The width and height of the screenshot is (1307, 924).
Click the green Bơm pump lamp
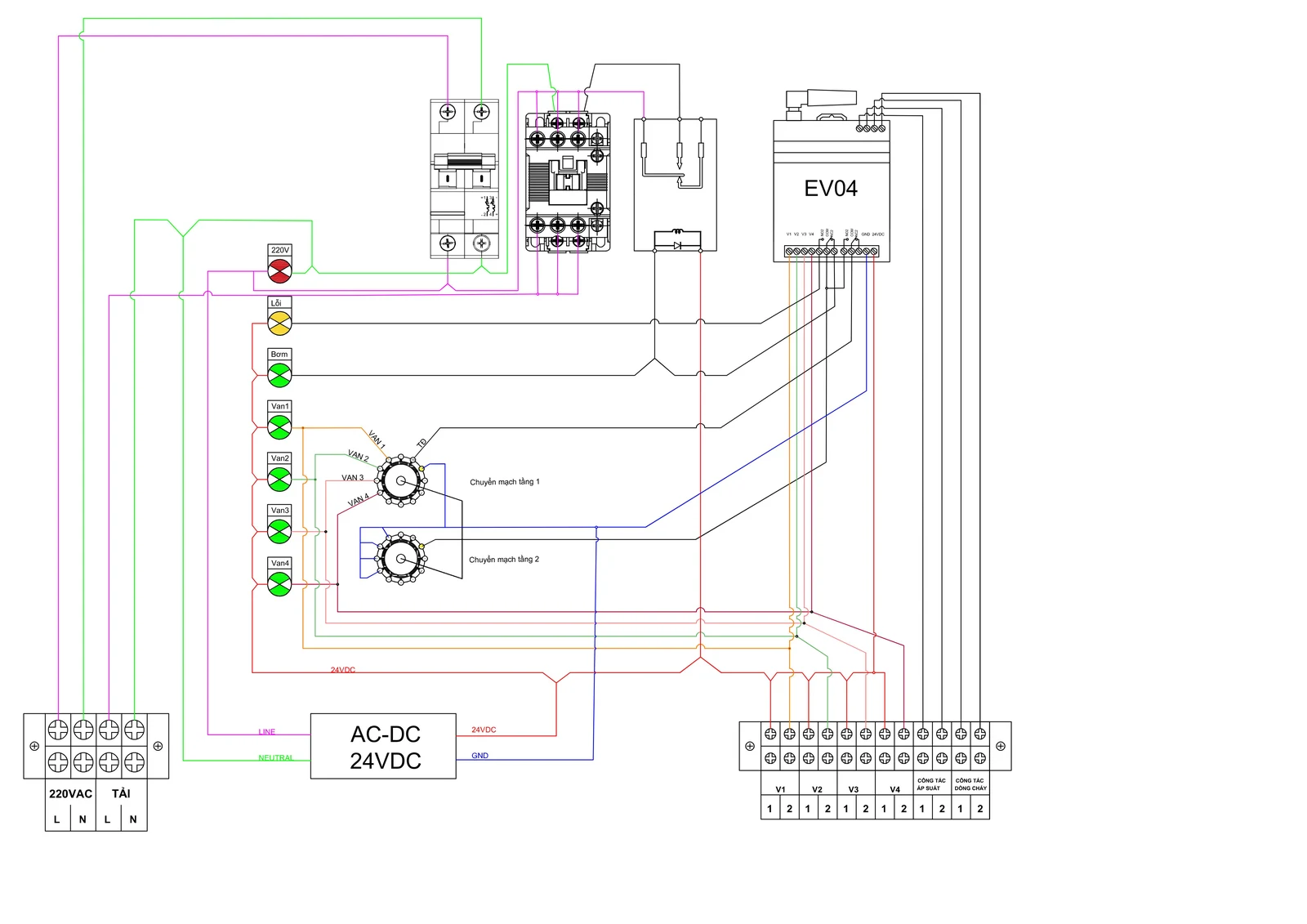point(279,375)
